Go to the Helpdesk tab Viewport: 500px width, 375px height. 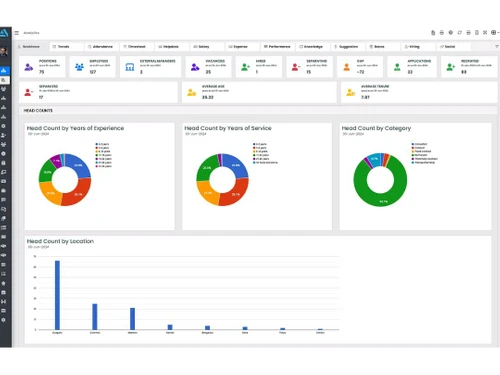[171, 46]
